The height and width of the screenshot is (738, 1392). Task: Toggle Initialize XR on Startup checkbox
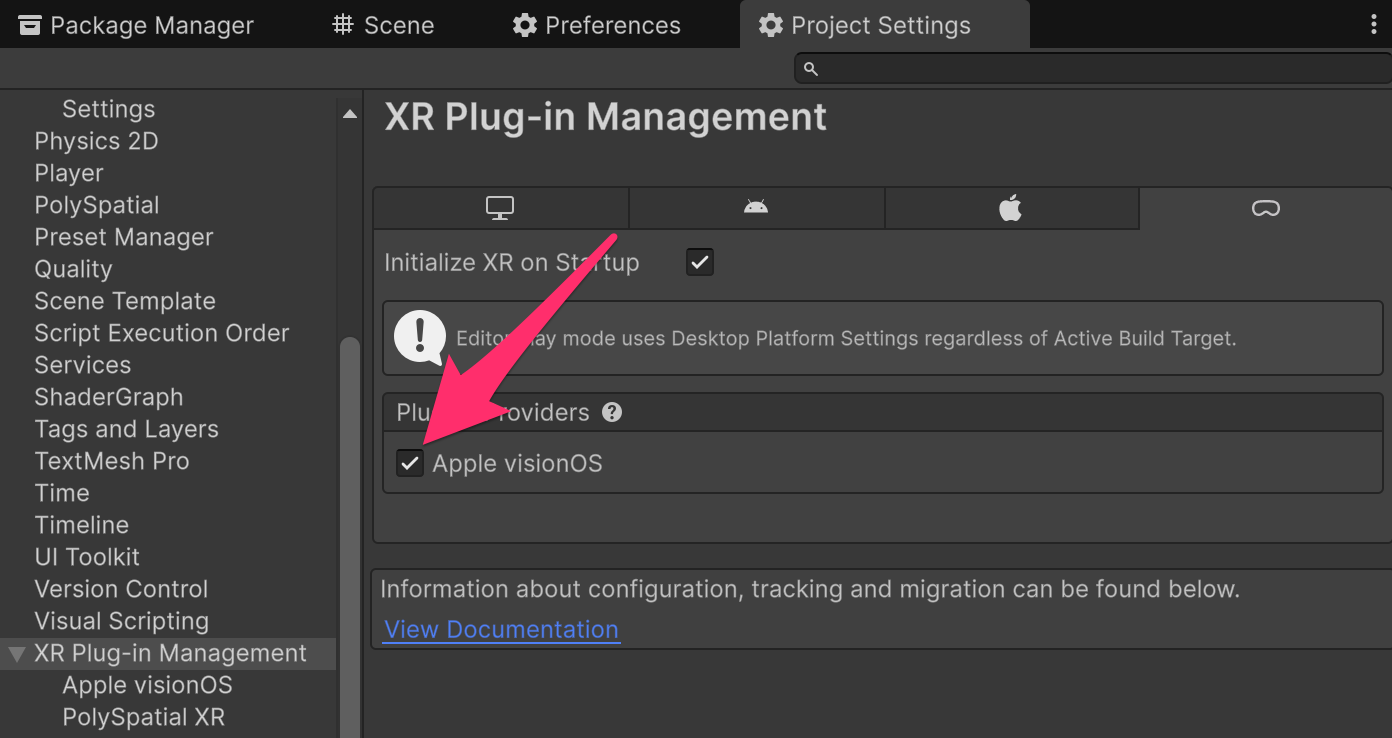pyautogui.click(x=699, y=263)
